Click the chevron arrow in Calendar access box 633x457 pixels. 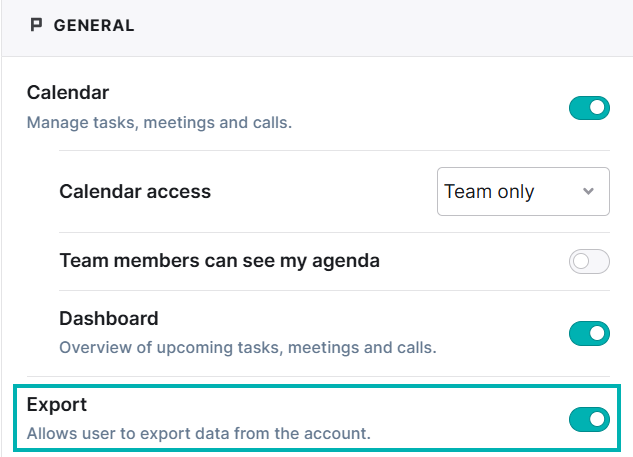(588, 191)
